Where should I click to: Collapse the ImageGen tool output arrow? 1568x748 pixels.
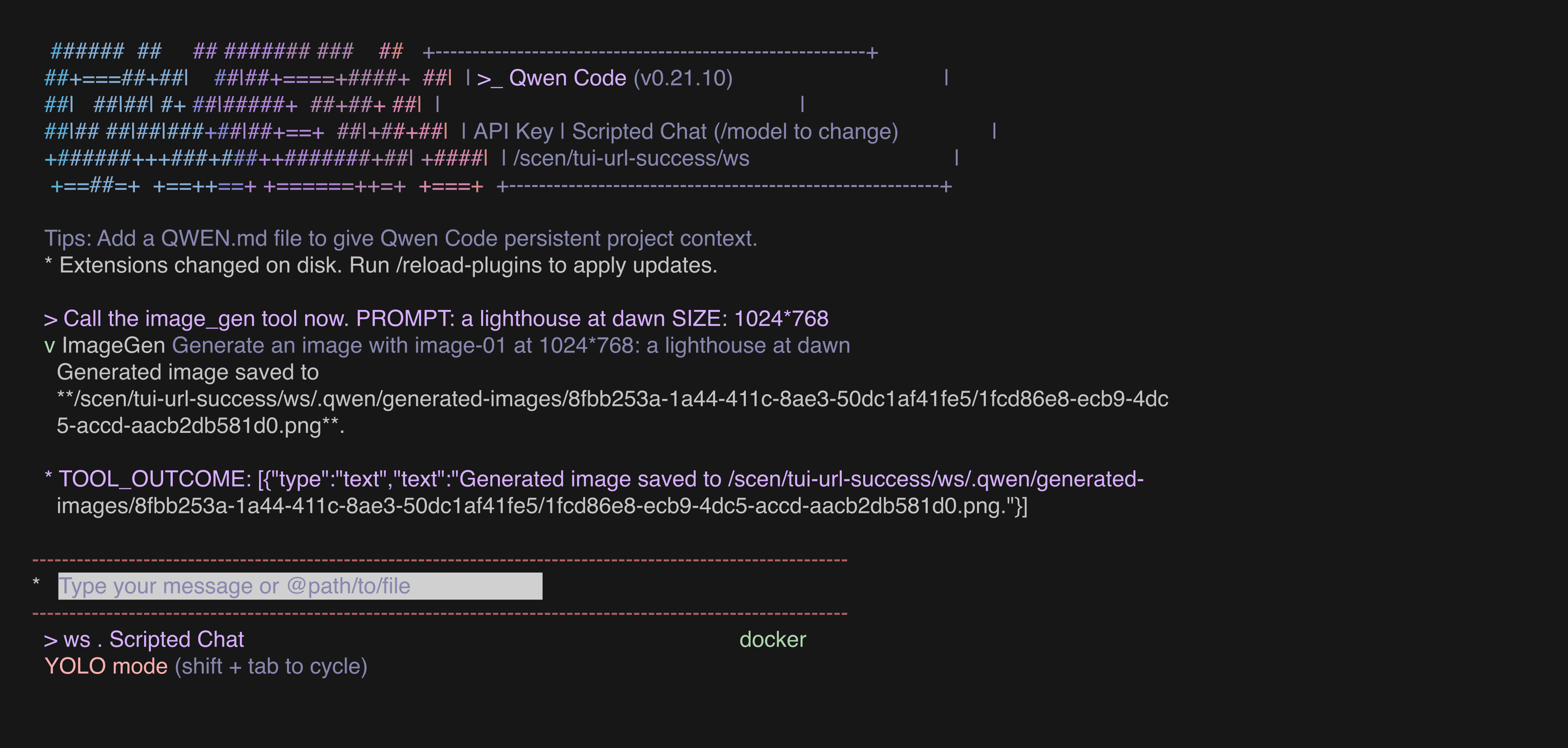coord(49,346)
